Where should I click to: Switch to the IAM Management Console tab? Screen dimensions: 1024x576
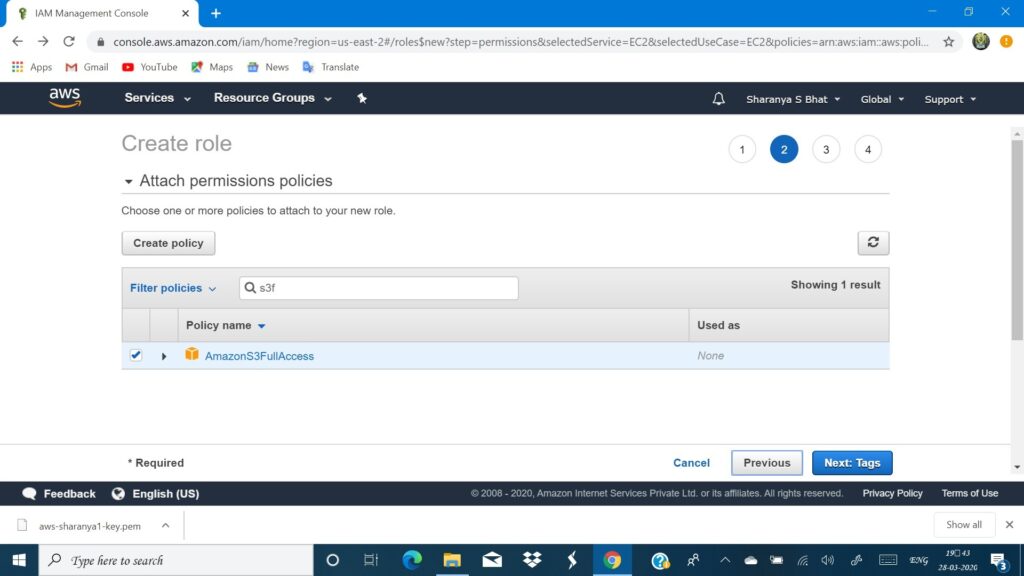(x=102, y=13)
